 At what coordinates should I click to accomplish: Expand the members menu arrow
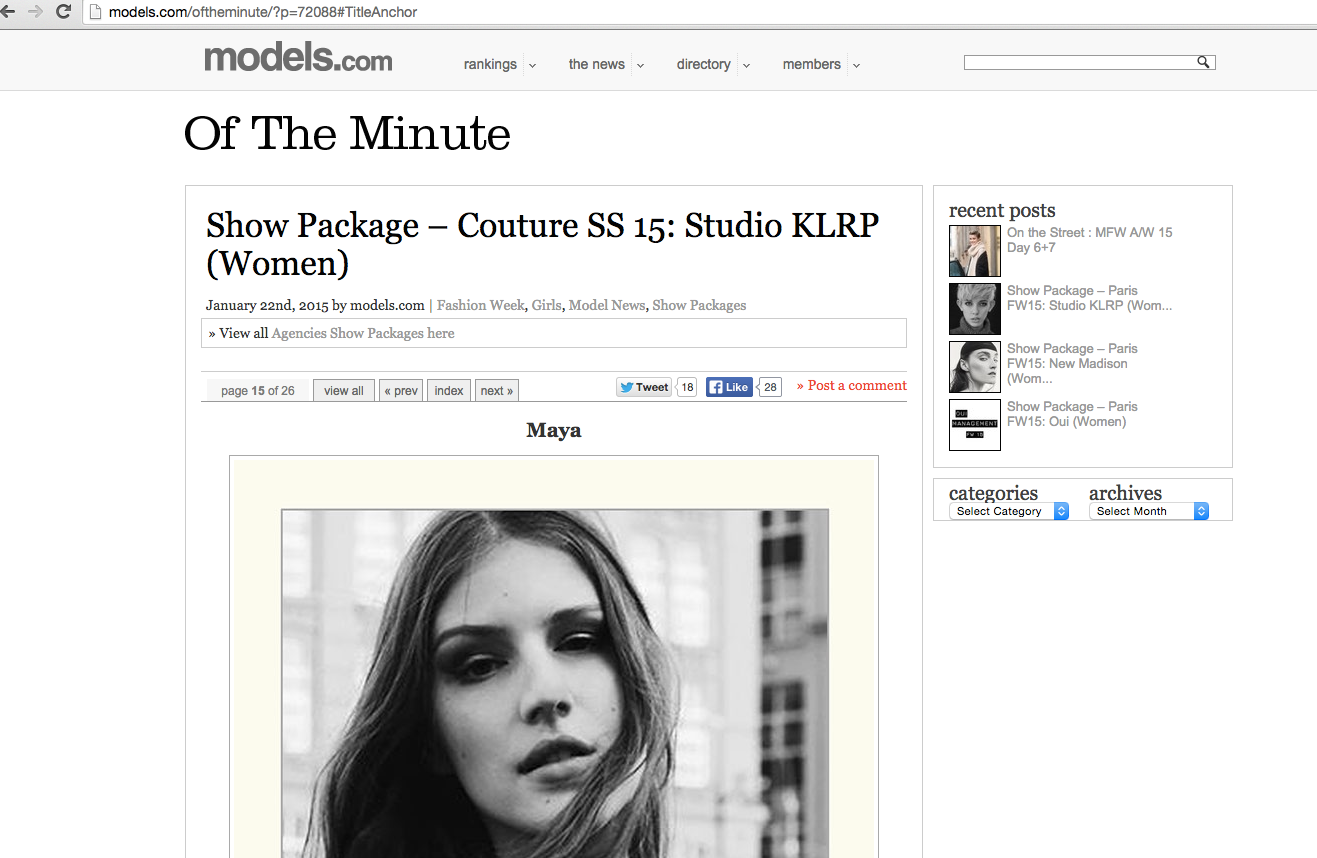pyautogui.click(x=856, y=65)
